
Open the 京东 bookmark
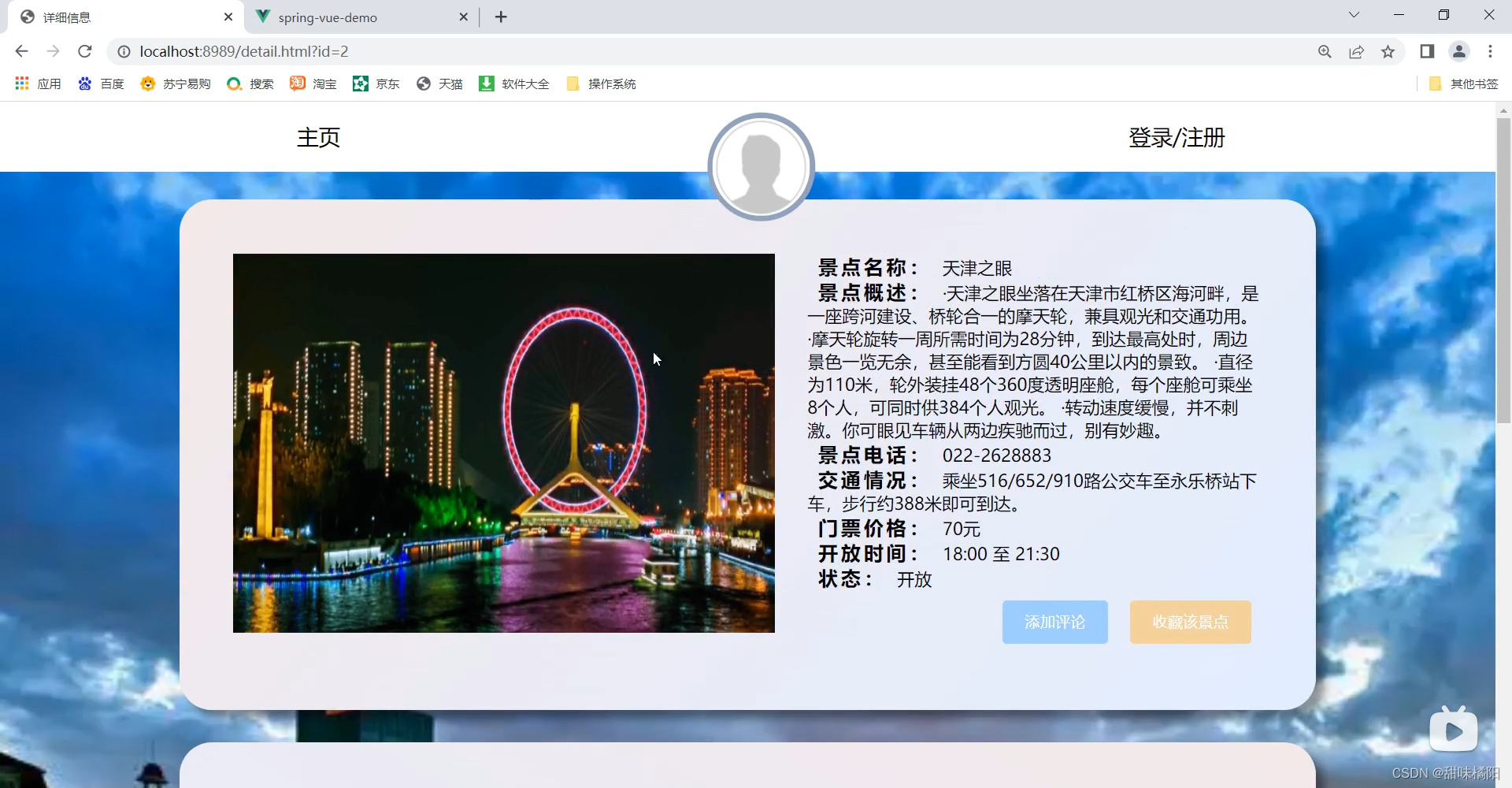(376, 84)
